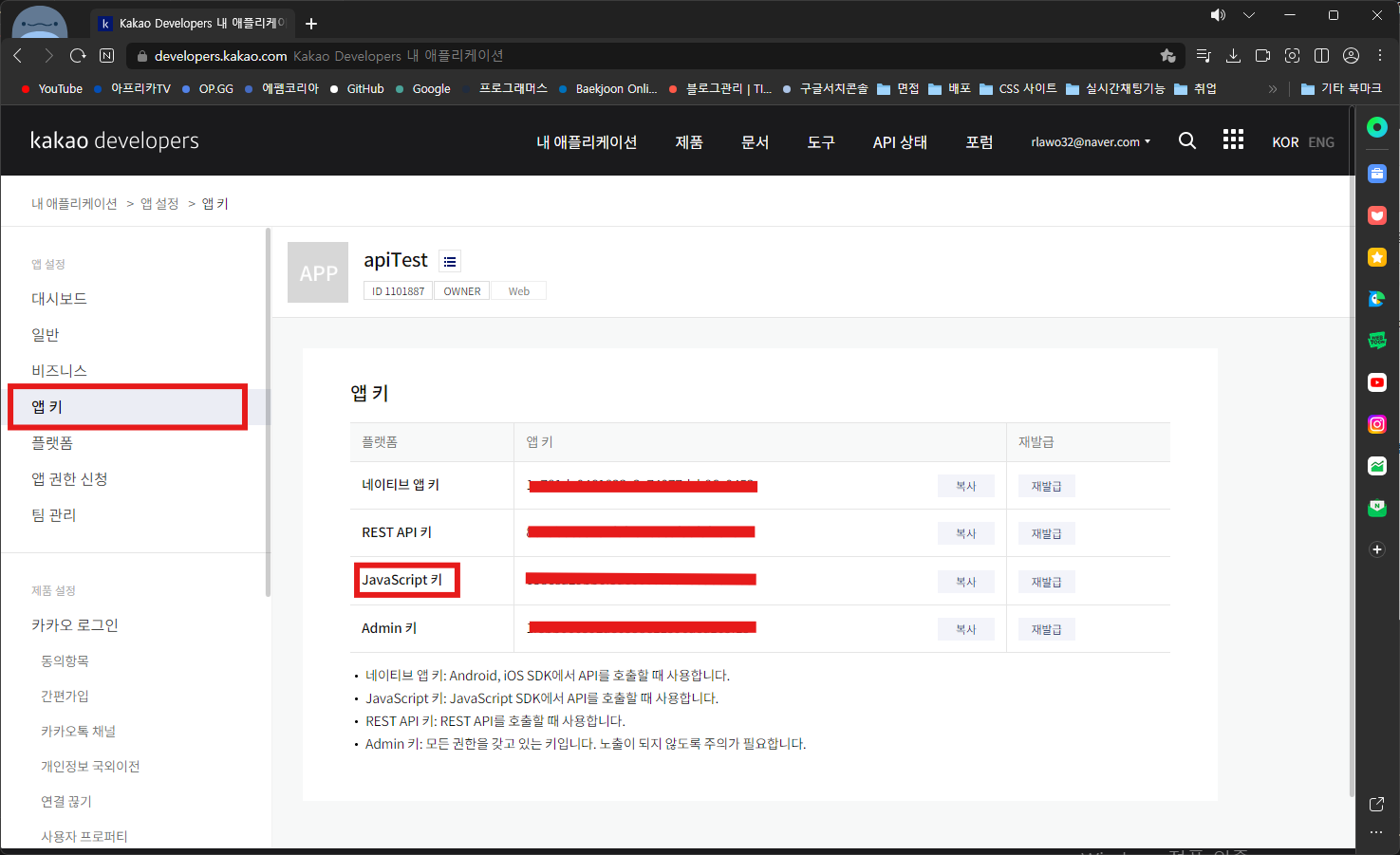Click the browser forward arrow

click(48, 56)
